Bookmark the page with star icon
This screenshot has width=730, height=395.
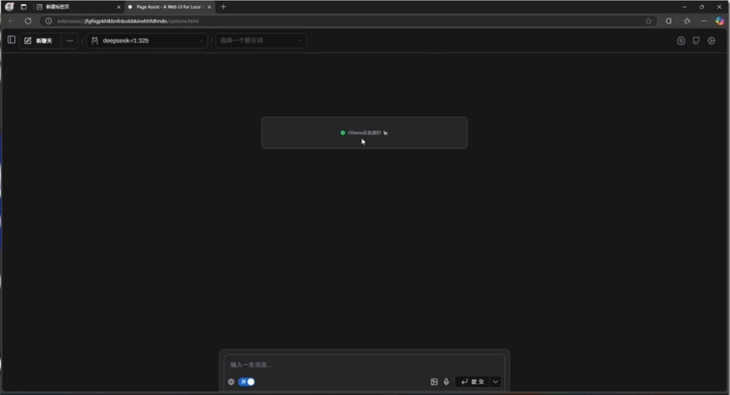648,21
